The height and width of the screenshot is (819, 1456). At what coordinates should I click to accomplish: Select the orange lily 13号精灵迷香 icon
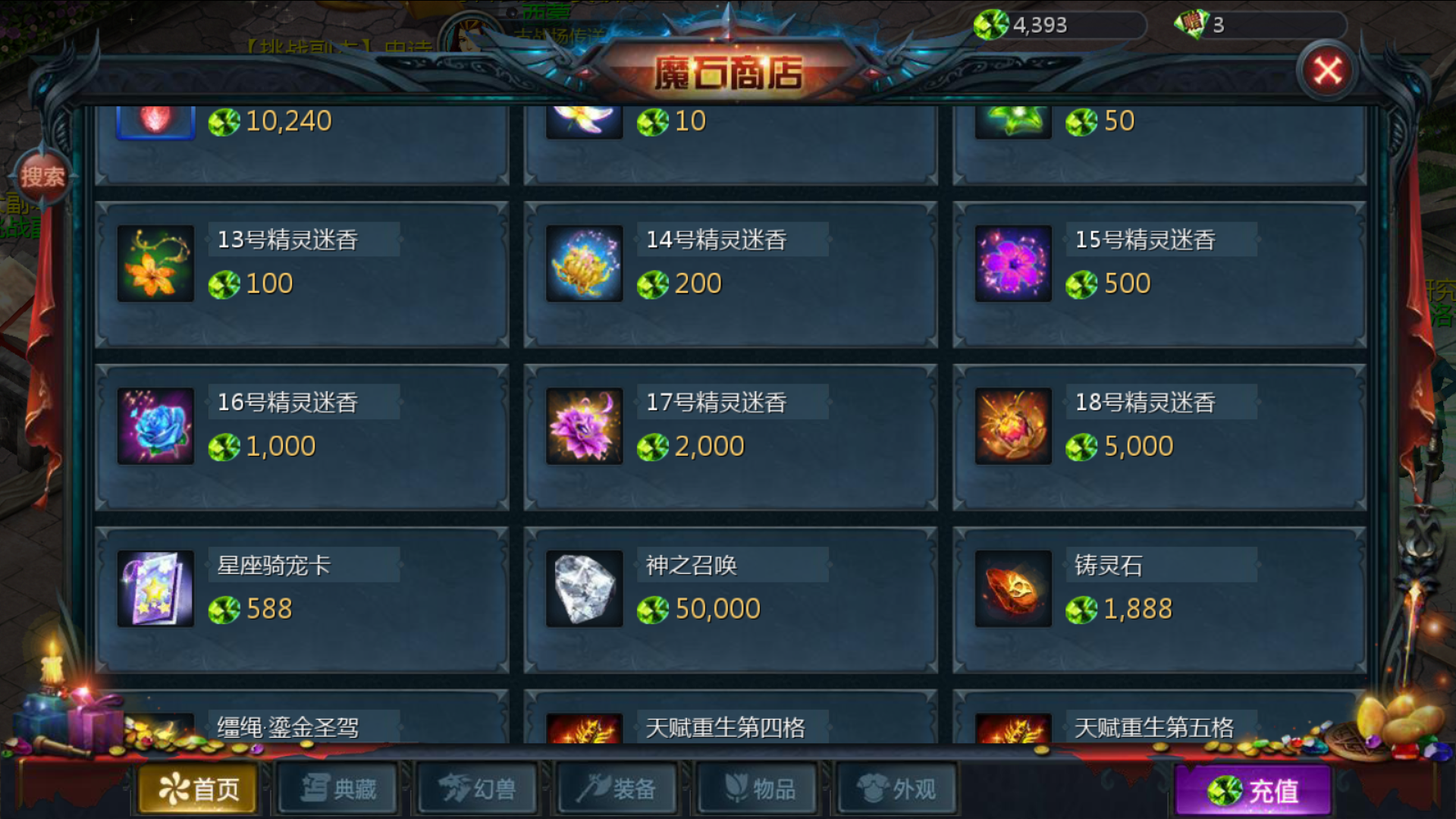(x=155, y=264)
